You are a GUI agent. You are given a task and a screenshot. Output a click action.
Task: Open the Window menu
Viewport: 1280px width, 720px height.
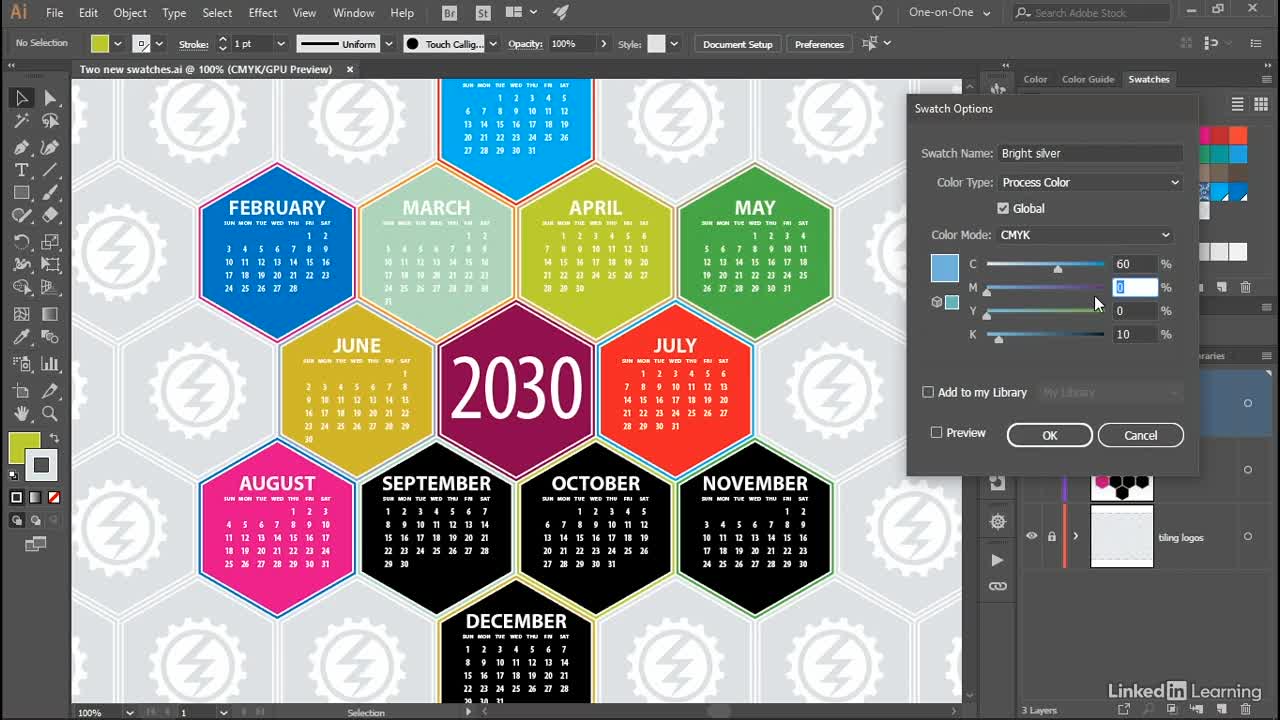[353, 13]
